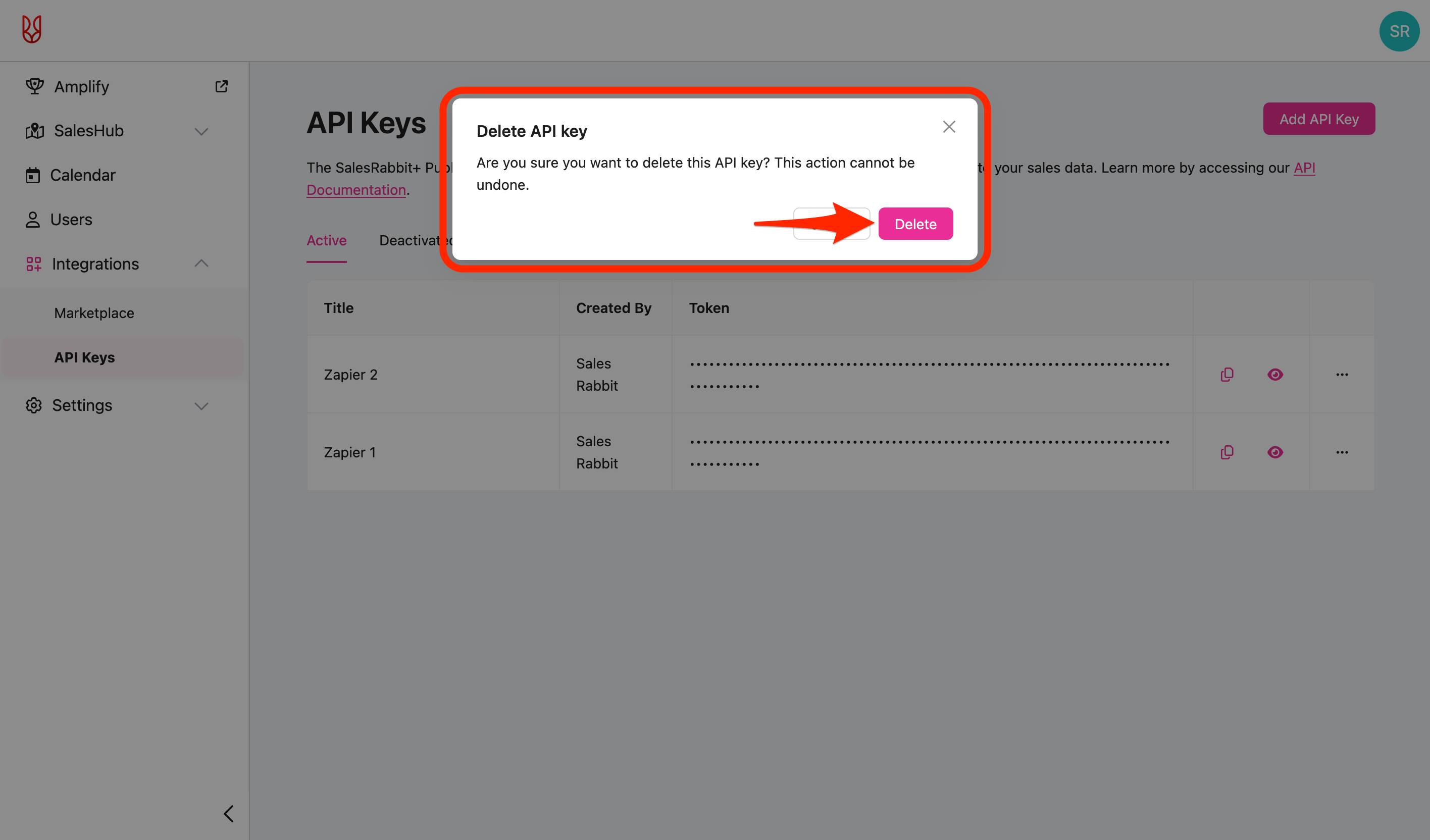
Task: Click the SalesRabbit logo in the top bar
Action: click(32, 29)
